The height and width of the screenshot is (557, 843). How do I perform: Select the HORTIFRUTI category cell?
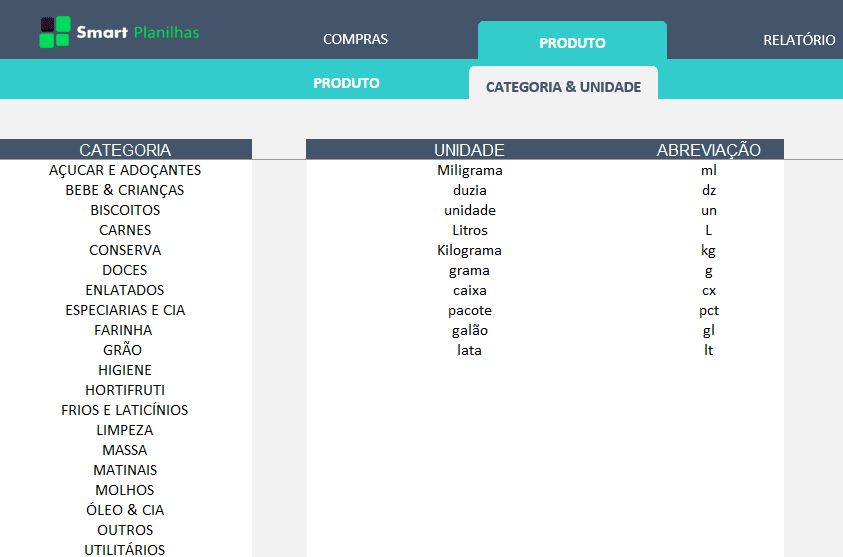click(x=125, y=390)
